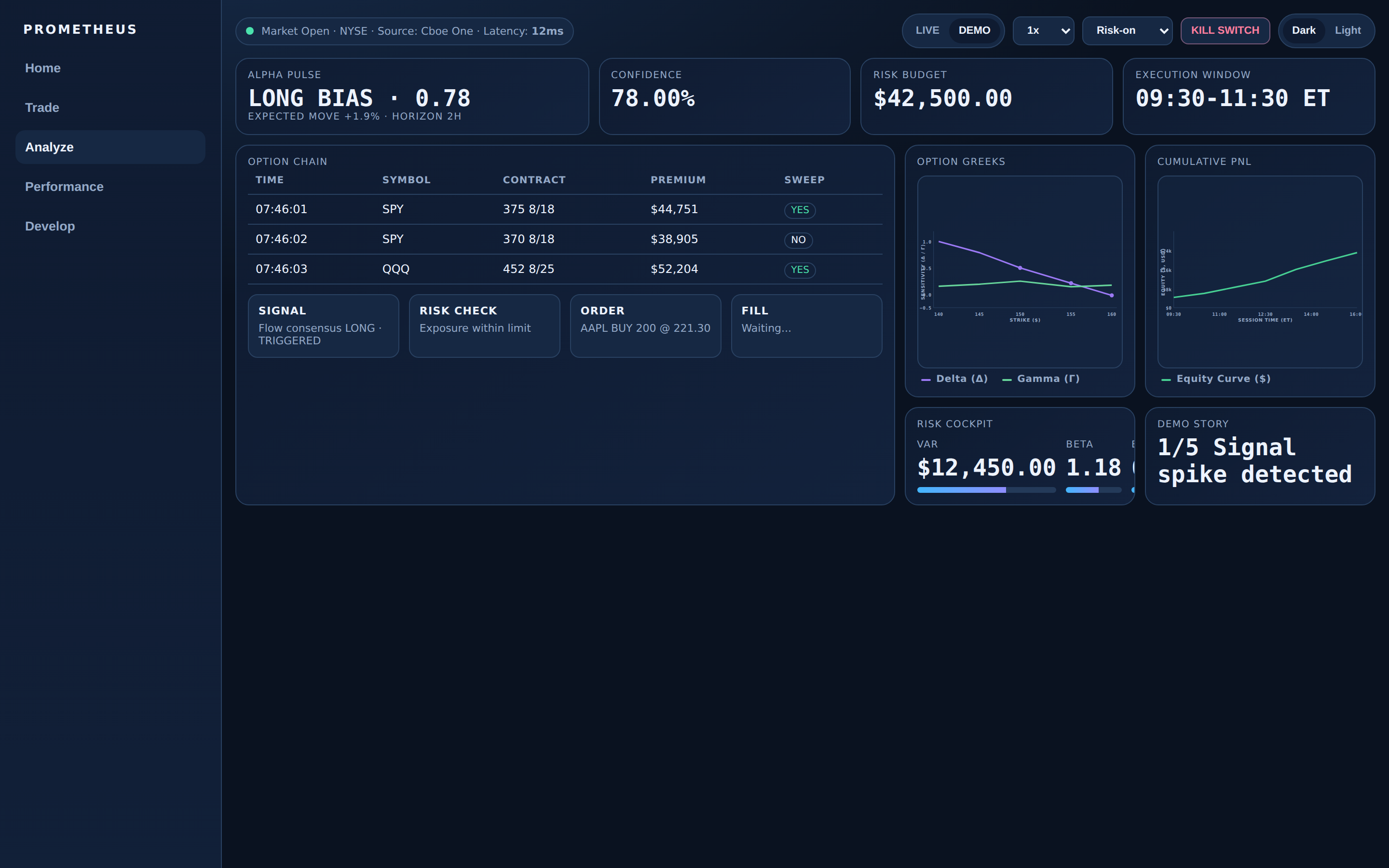Open the Performance section
The image size is (1389, 868).
point(110,187)
